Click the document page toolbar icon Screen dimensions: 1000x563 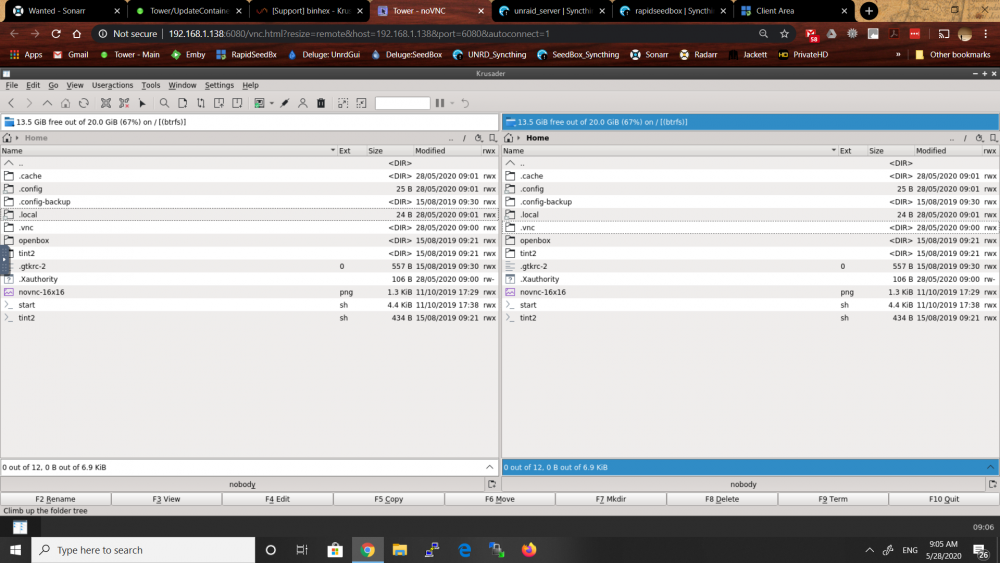182,103
